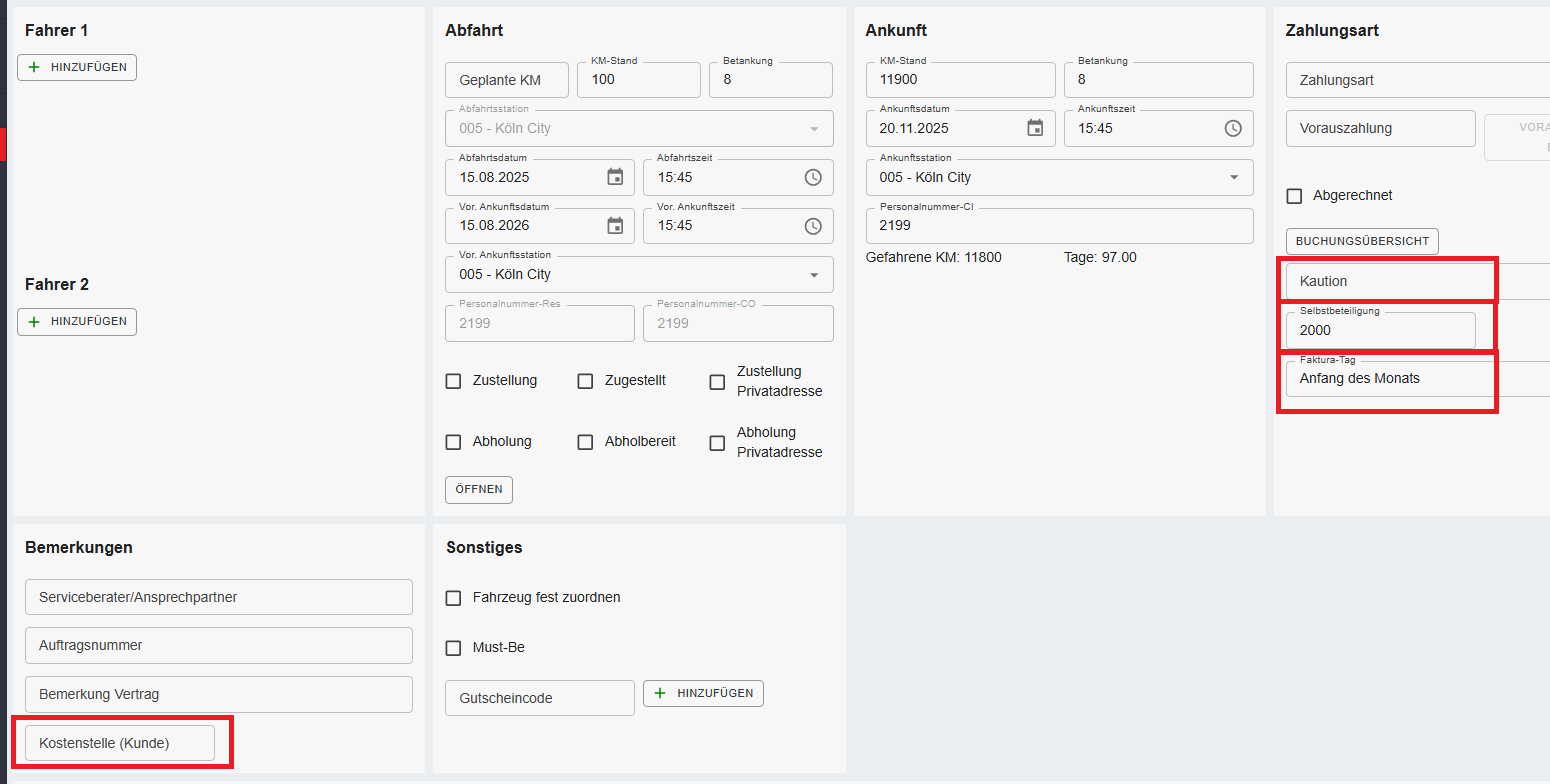The image size is (1550, 784).
Task: Expand the Ankunftsstation dropdown in Ankunft
Action: pos(1232,178)
